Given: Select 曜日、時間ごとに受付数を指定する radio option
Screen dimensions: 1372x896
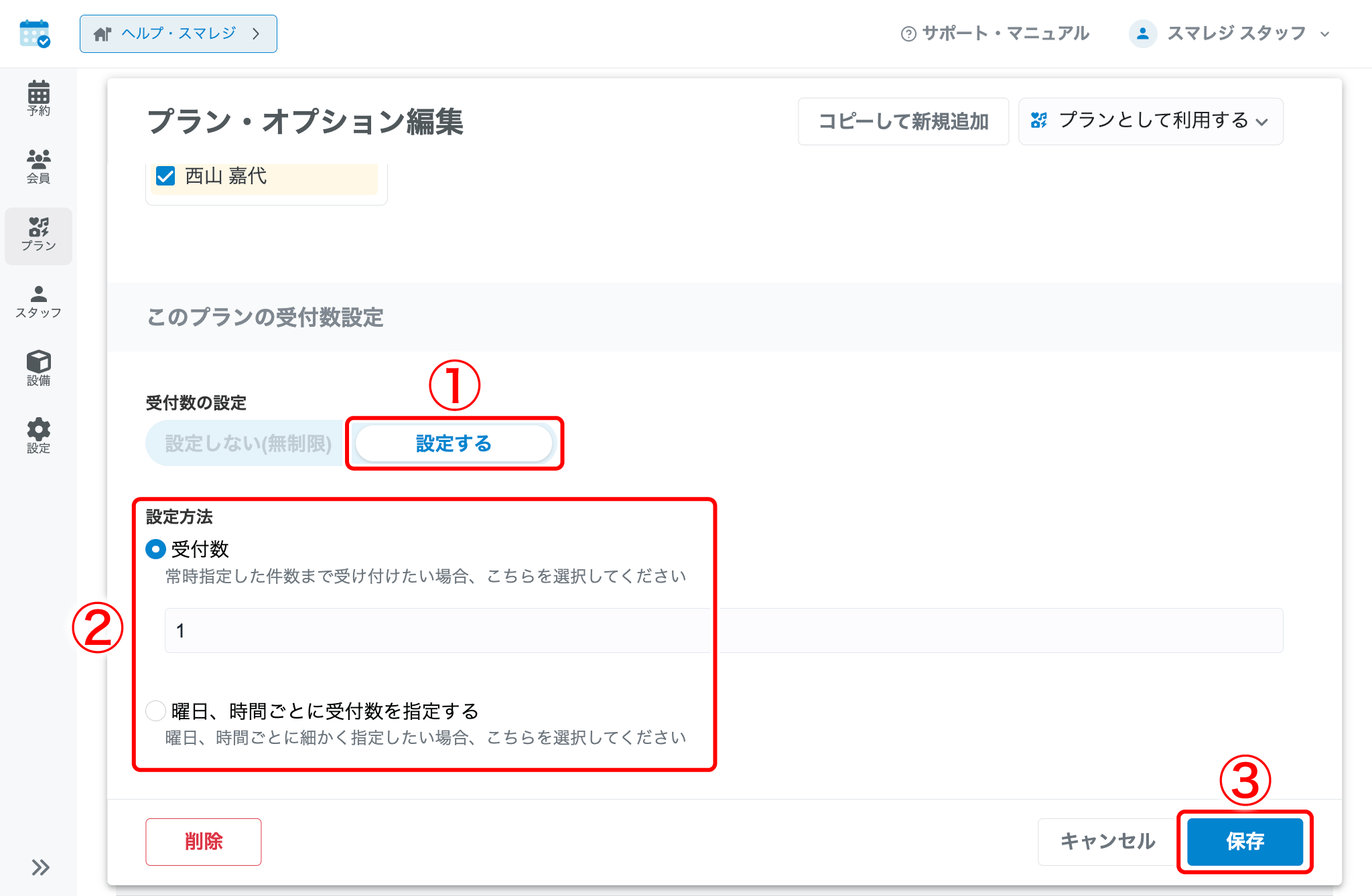Looking at the screenshot, I should [x=155, y=711].
